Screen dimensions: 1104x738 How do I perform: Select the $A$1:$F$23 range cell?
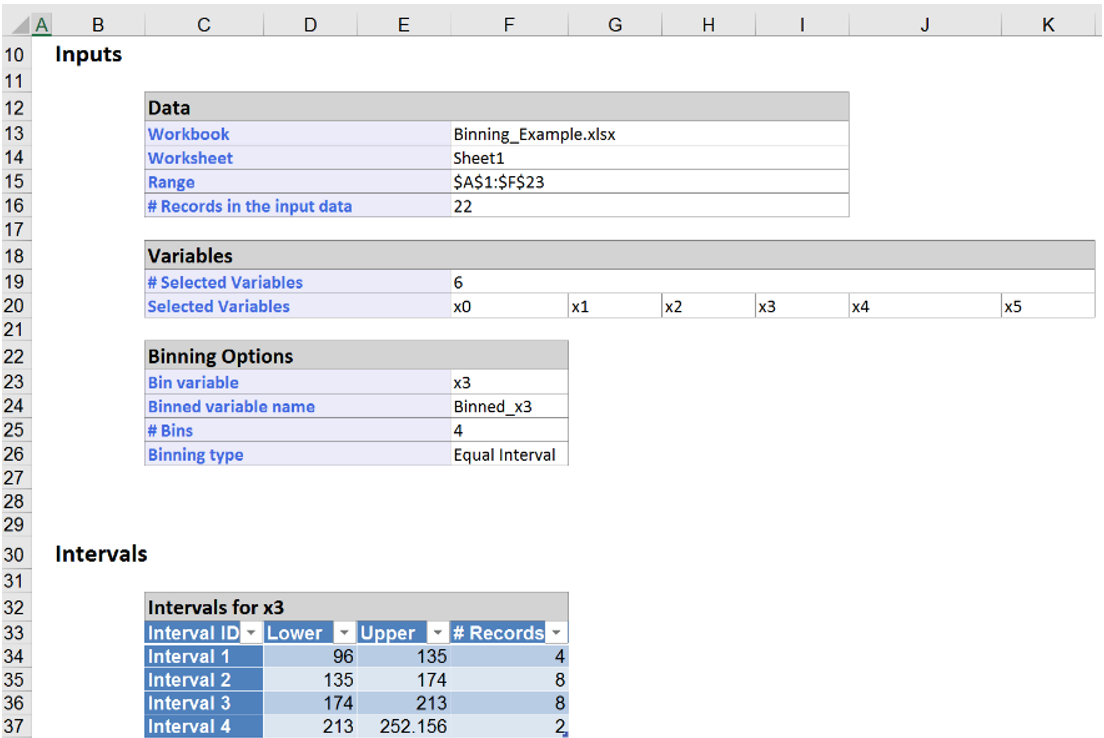[648, 182]
